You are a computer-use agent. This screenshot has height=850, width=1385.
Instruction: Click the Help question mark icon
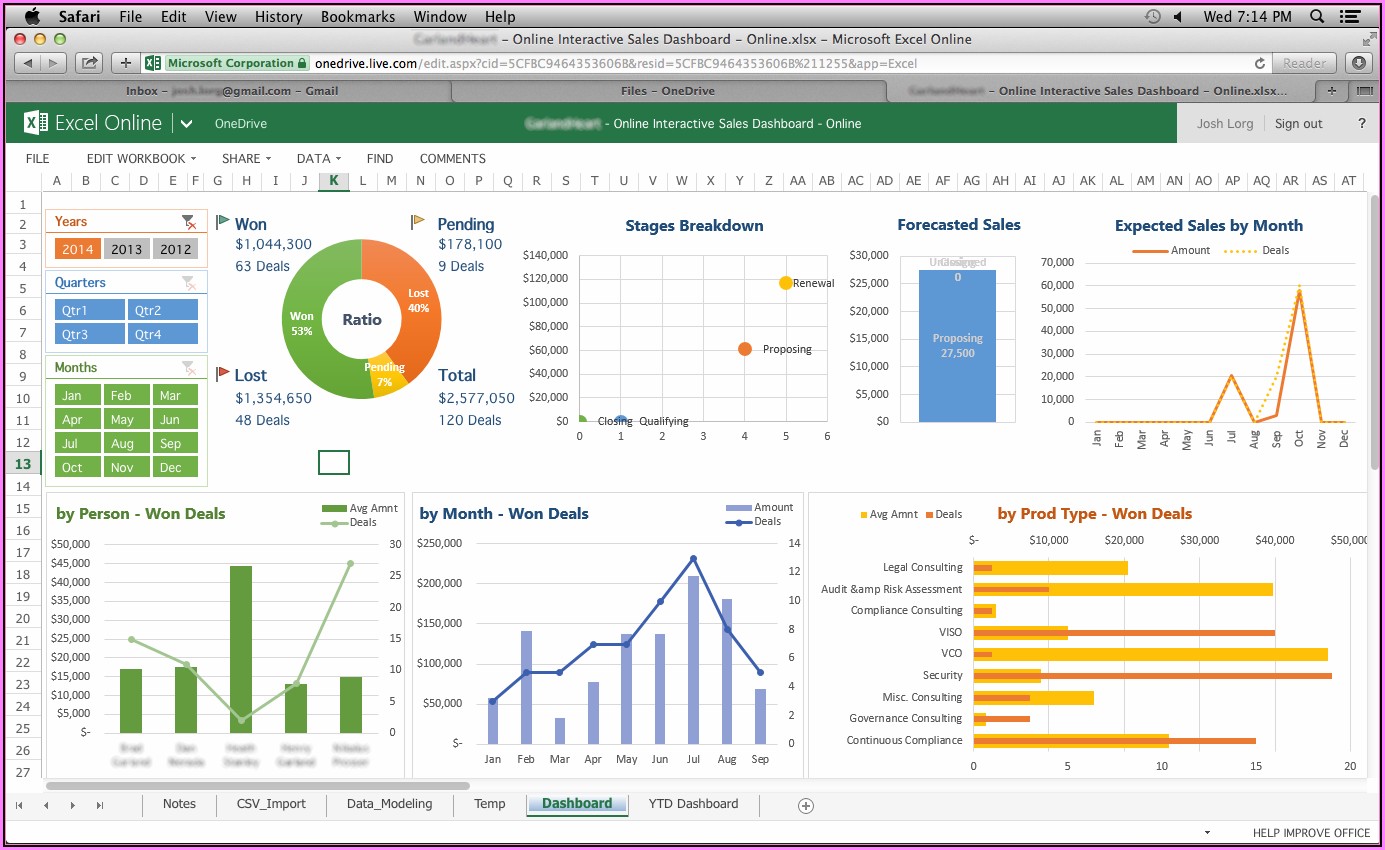(x=1360, y=123)
